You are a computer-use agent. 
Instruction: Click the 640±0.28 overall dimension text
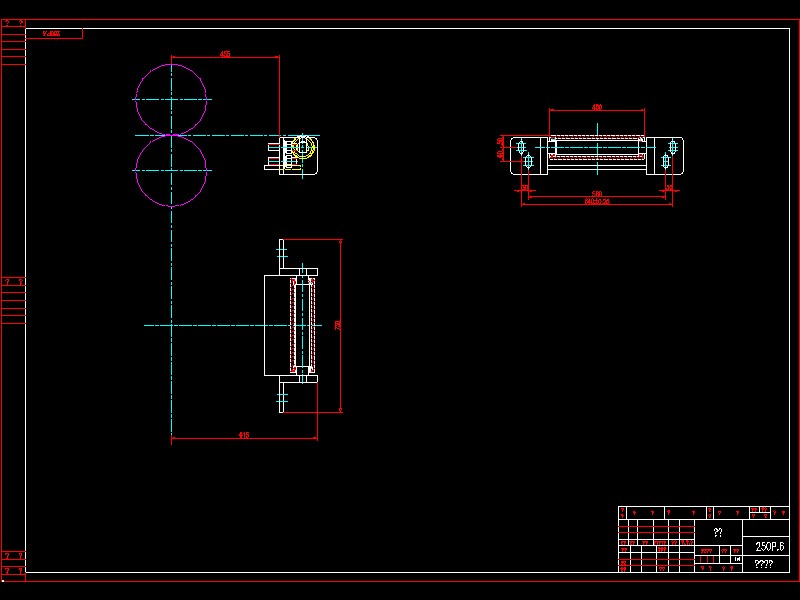click(x=598, y=200)
